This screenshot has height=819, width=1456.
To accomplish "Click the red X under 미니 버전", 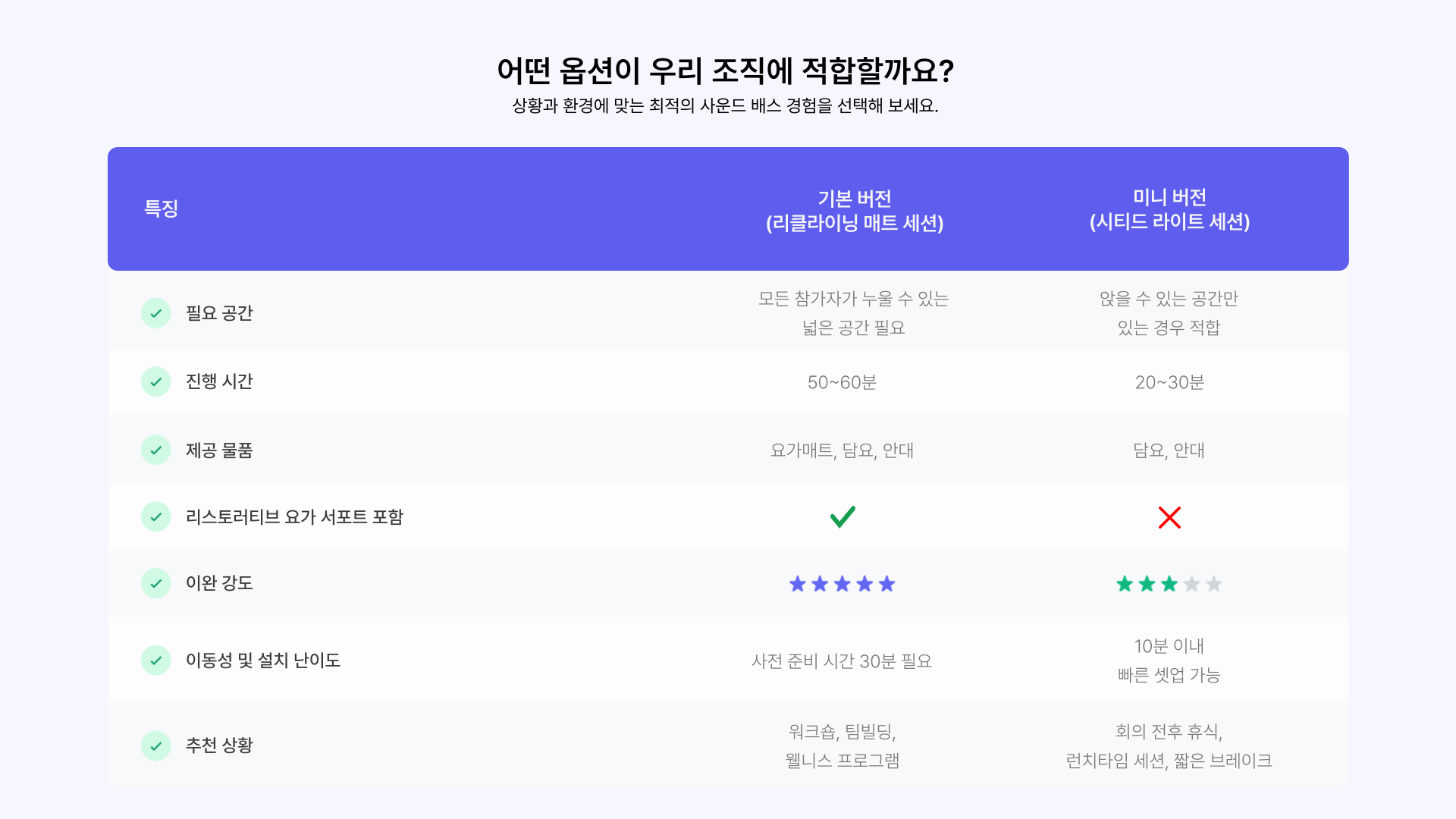I will (x=1169, y=517).
